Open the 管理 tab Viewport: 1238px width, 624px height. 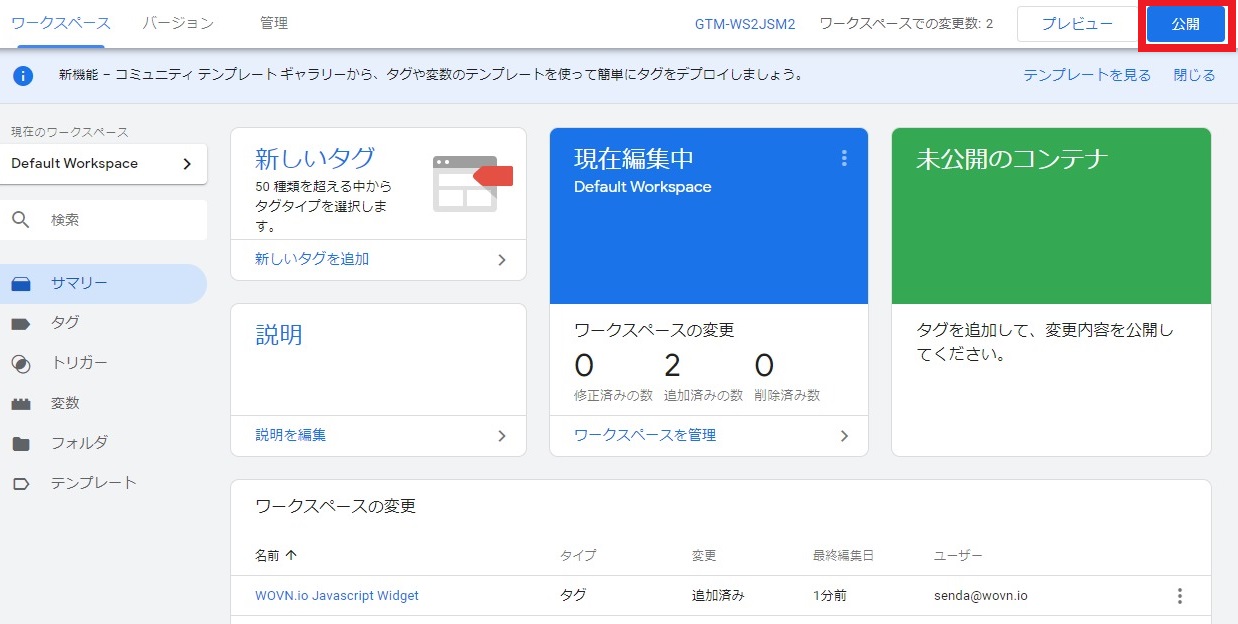point(271,23)
